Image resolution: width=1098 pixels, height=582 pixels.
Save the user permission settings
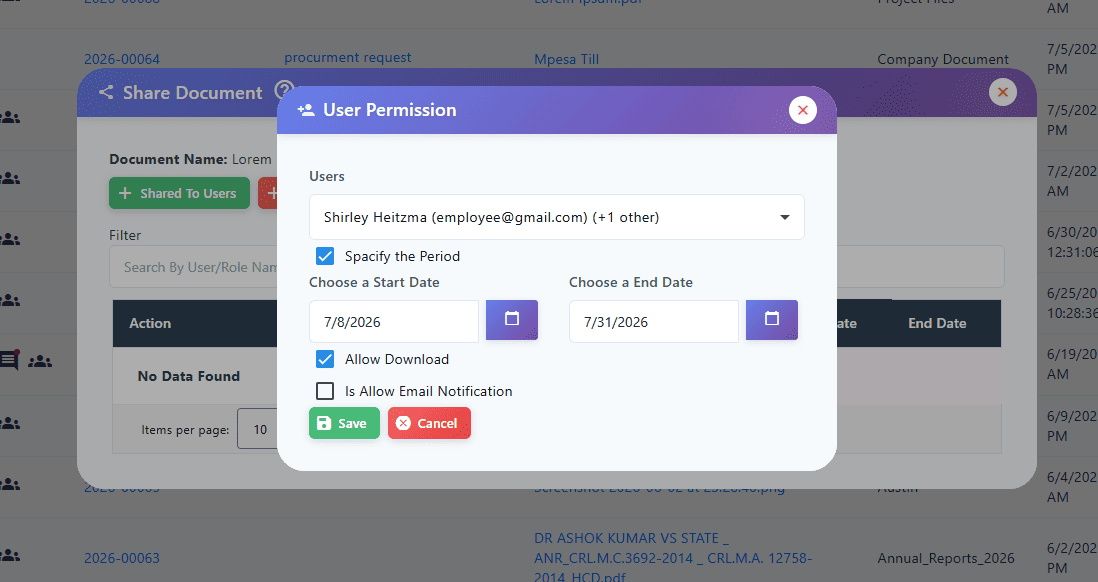(x=345, y=423)
